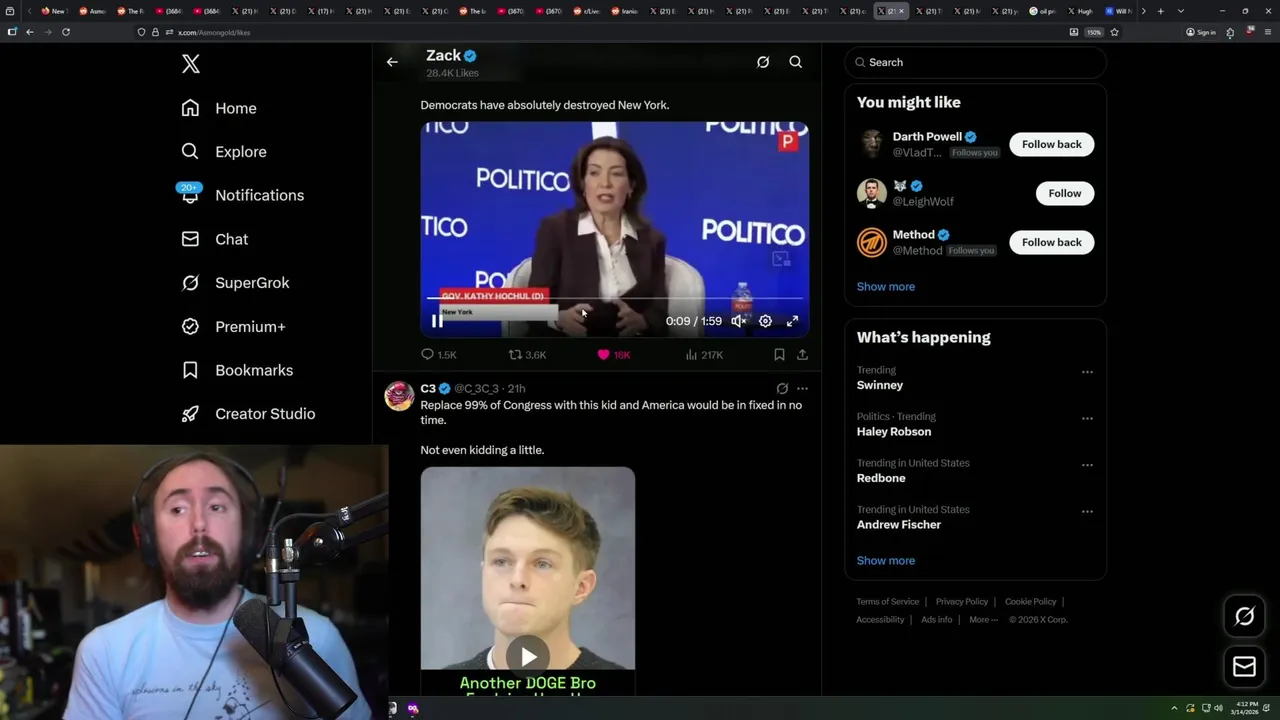Enter fullscreen on the video
Viewport: 1280px width, 720px height.
[792, 321]
